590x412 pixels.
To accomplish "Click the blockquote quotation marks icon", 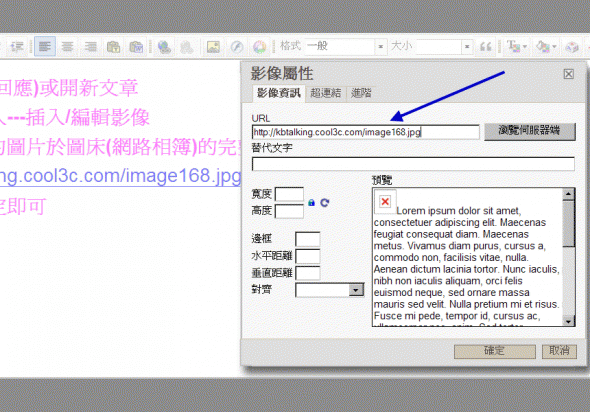I will (x=485, y=47).
